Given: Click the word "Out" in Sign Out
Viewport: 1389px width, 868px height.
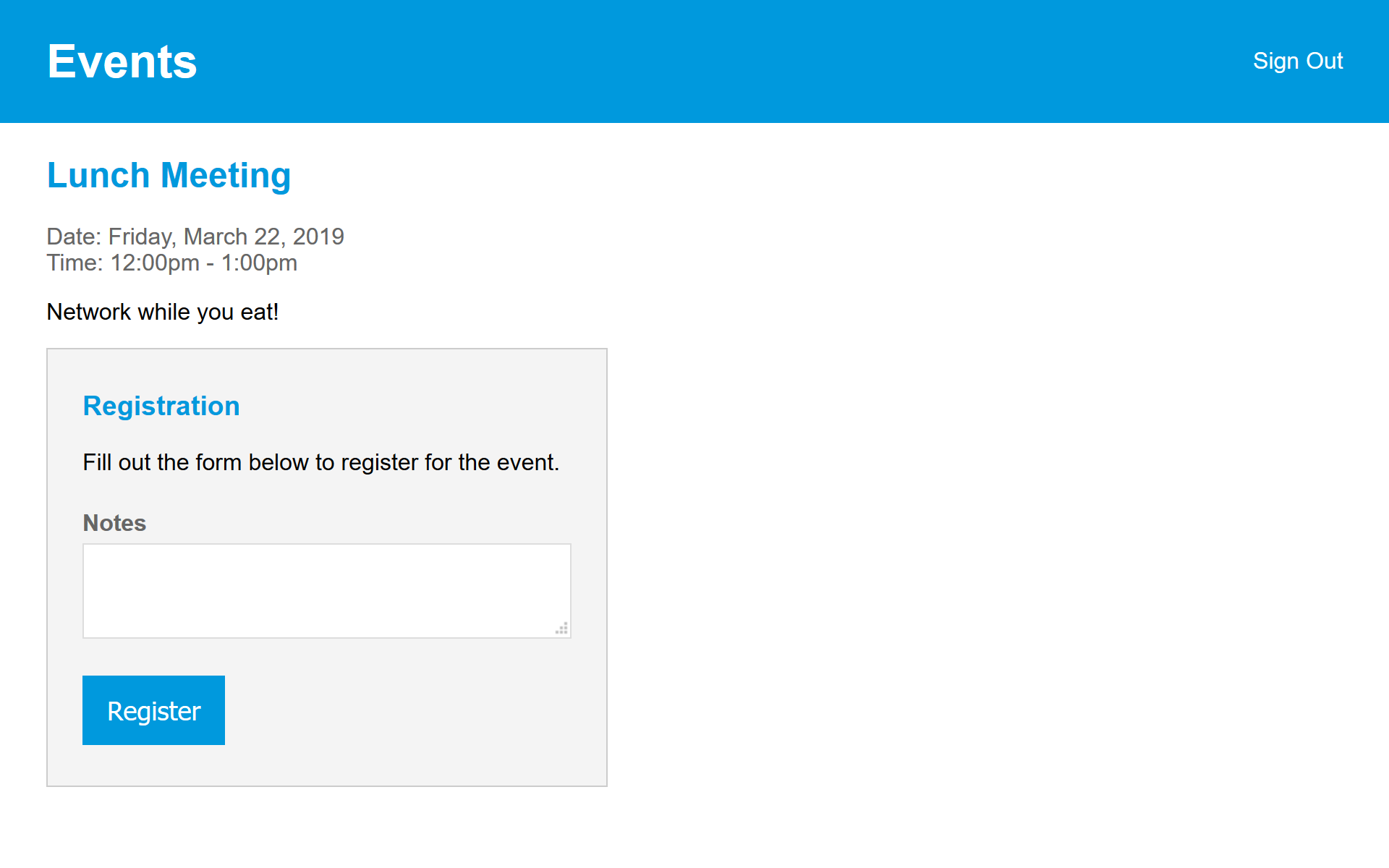Looking at the screenshot, I should click(x=1325, y=61).
